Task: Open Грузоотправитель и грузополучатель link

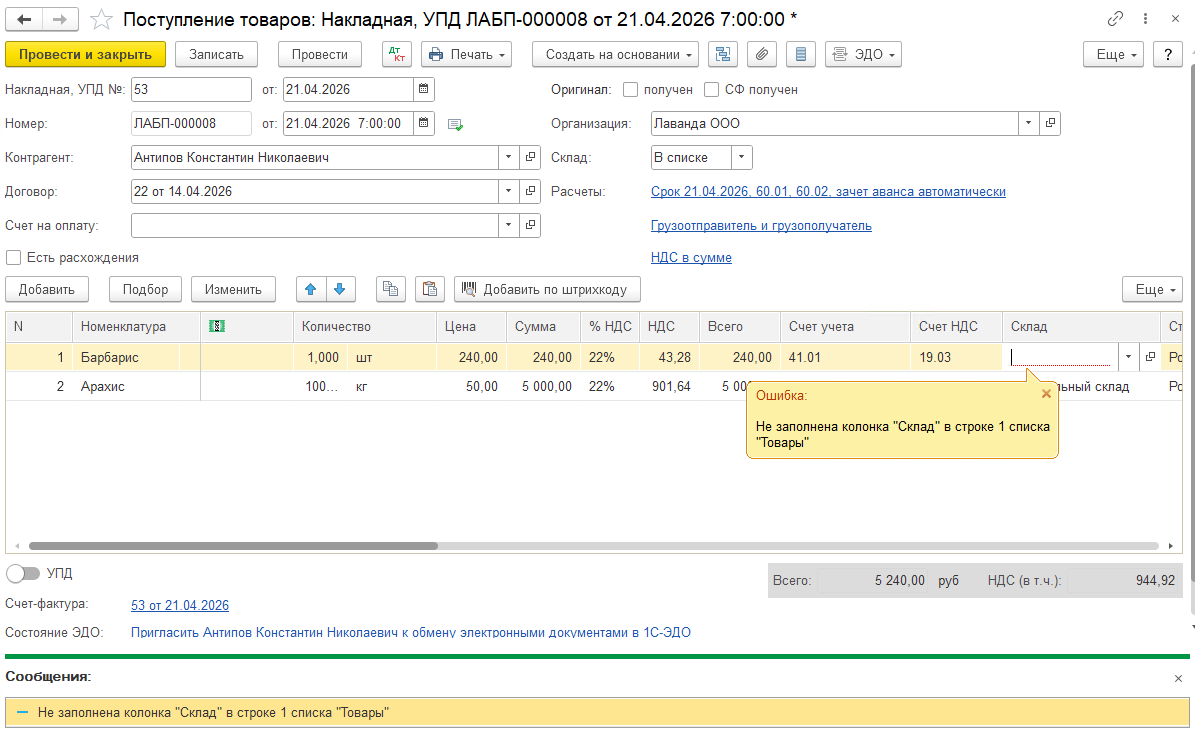Action: (x=761, y=225)
